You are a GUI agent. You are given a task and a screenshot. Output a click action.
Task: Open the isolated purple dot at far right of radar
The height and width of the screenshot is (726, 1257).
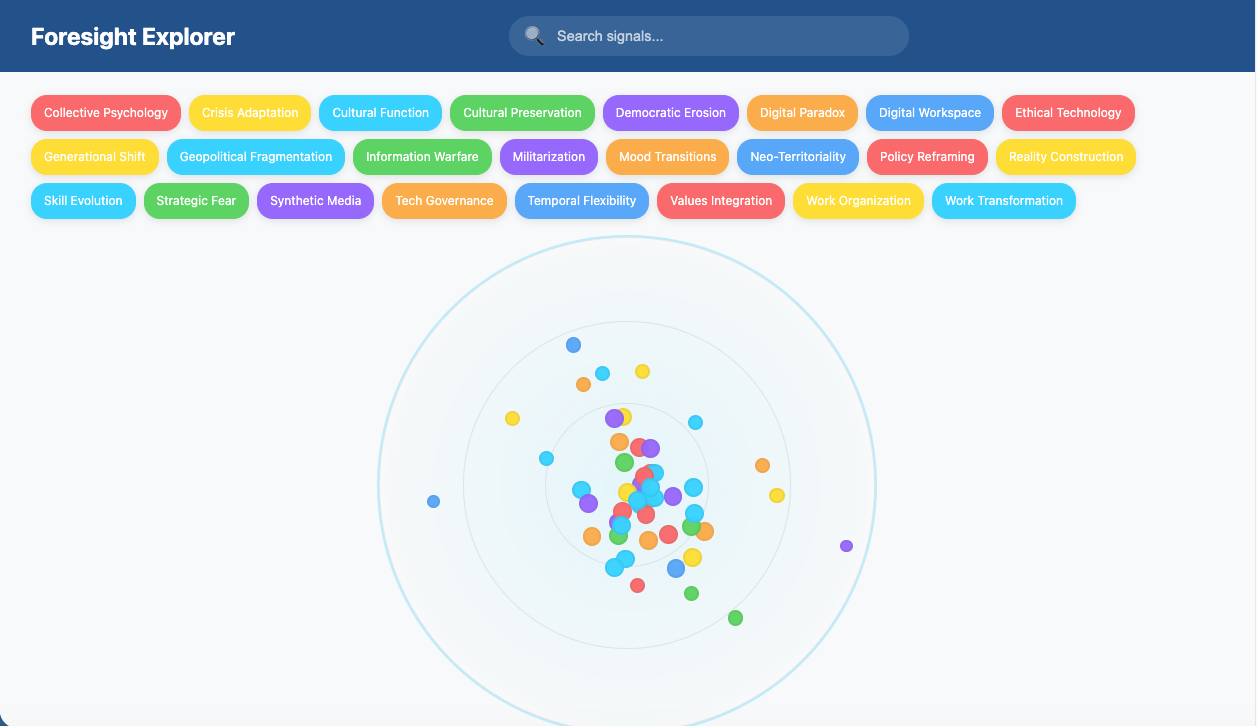point(846,546)
